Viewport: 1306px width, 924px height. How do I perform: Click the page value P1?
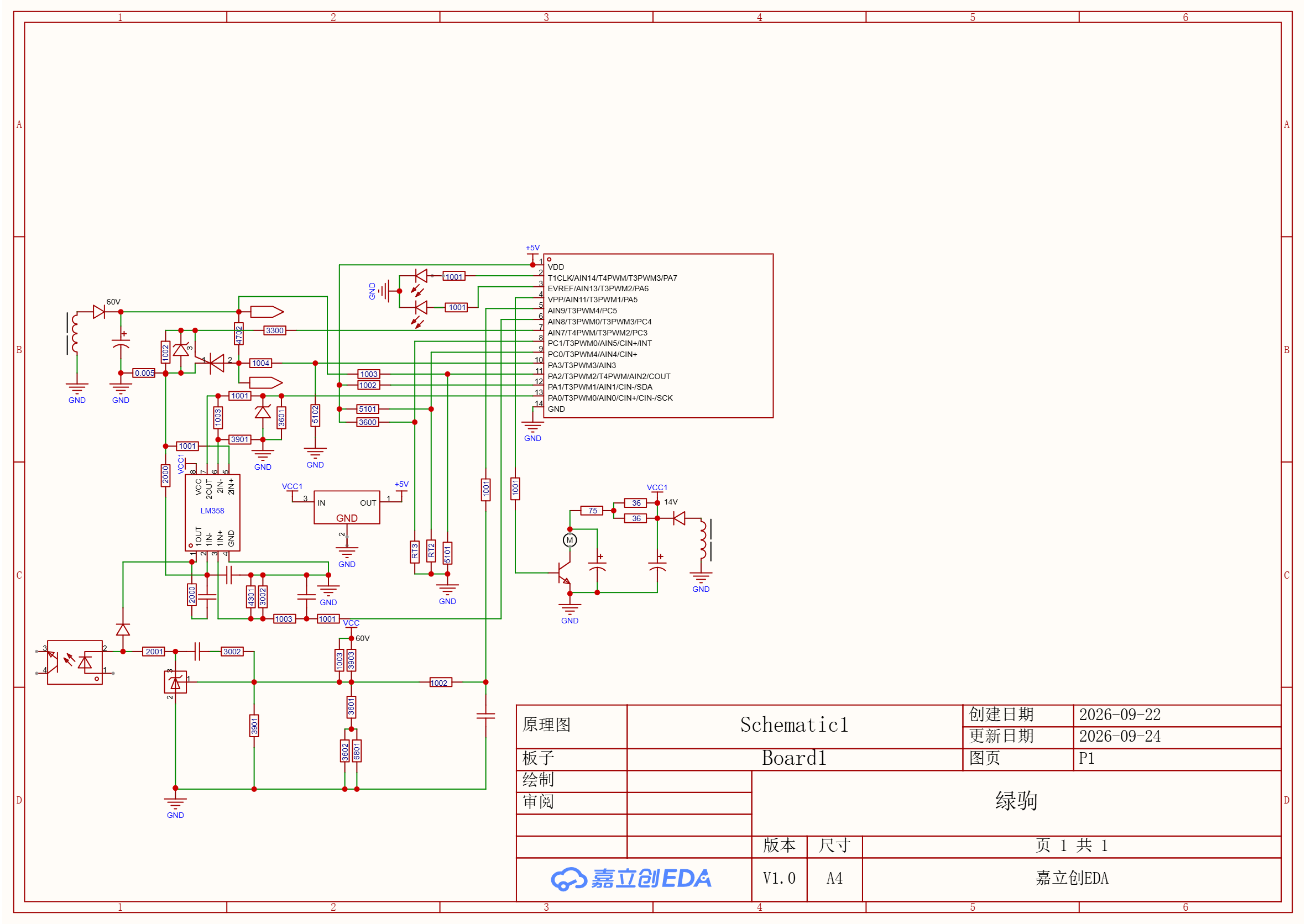click(1086, 758)
